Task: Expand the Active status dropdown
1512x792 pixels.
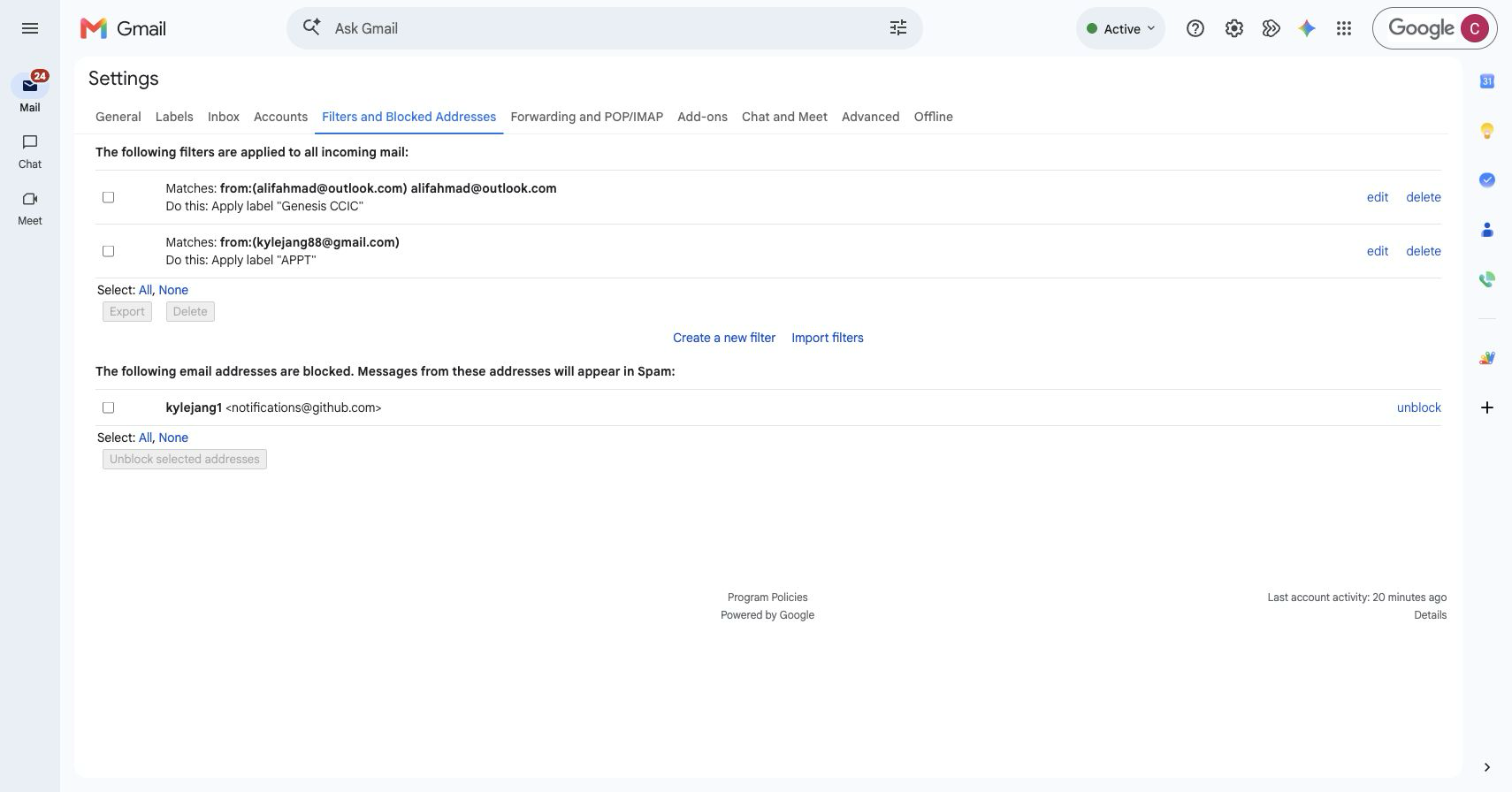Action: pyautogui.click(x=1120, y=28)
